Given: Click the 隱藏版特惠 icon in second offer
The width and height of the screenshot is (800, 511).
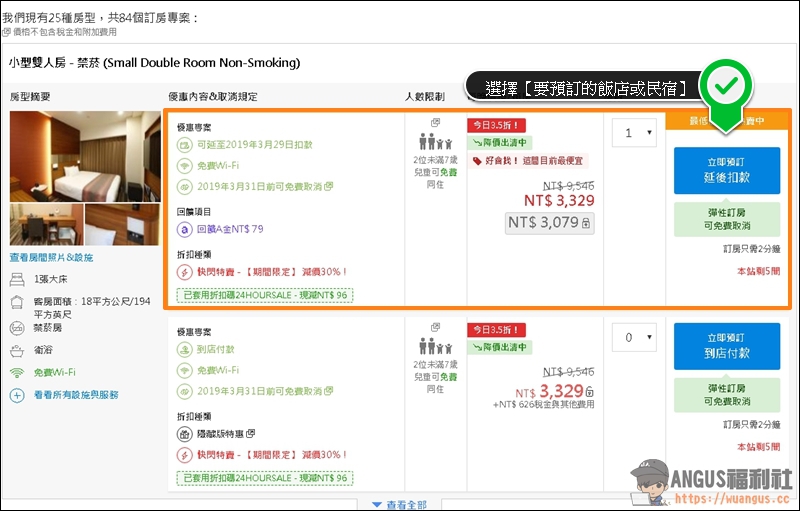Looking at the screenshot, I should click(x=185, y=434).
